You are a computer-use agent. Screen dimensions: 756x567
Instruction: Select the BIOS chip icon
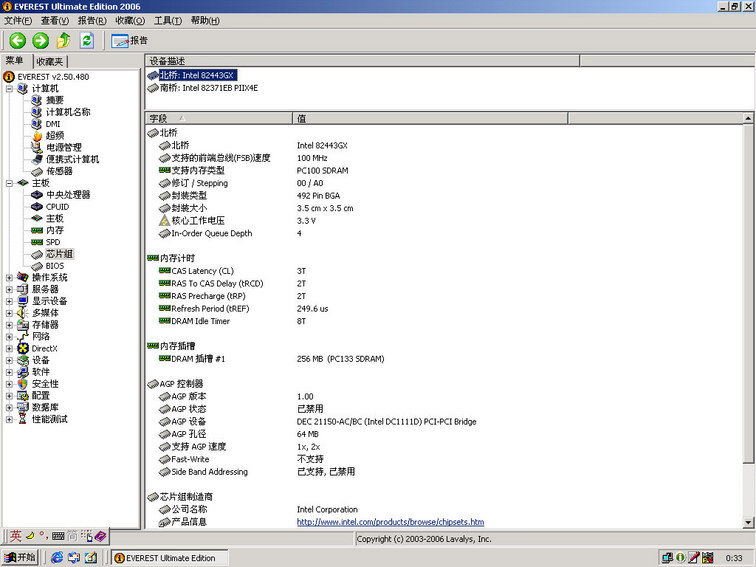click(37, 266)
